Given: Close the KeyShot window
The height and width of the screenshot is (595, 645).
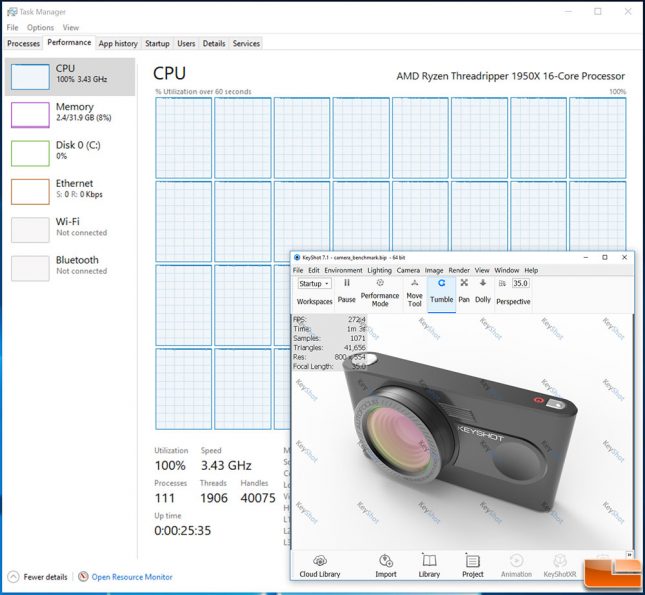Looking at the screenshot, I should pos(624,257).
